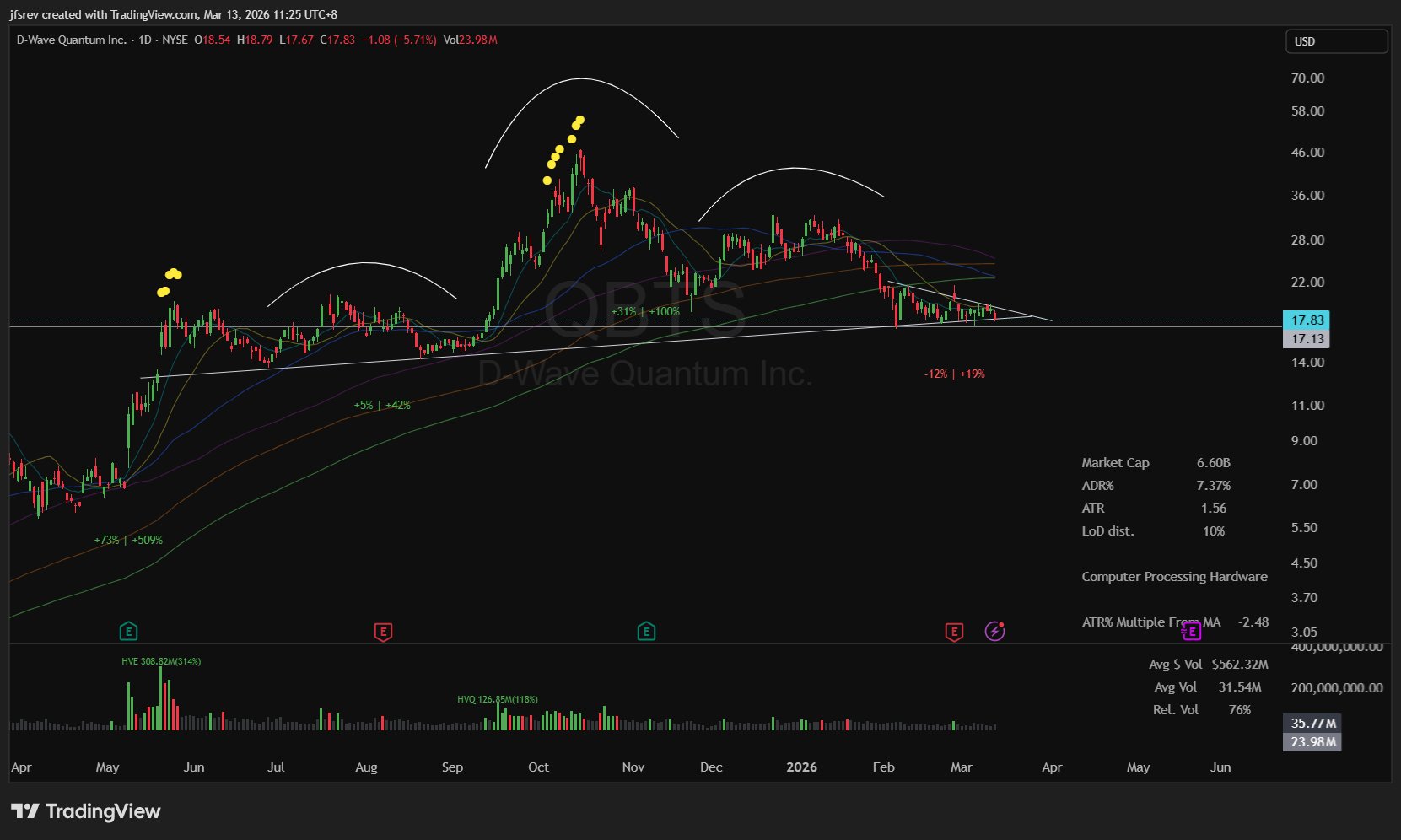Click the HVE 308.82M(314%) volume label

click(x=161, y=661)
